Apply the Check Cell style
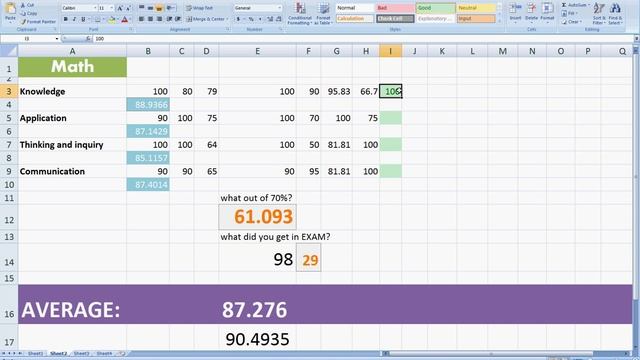This screenshot has width=640, height=360. 395,19
